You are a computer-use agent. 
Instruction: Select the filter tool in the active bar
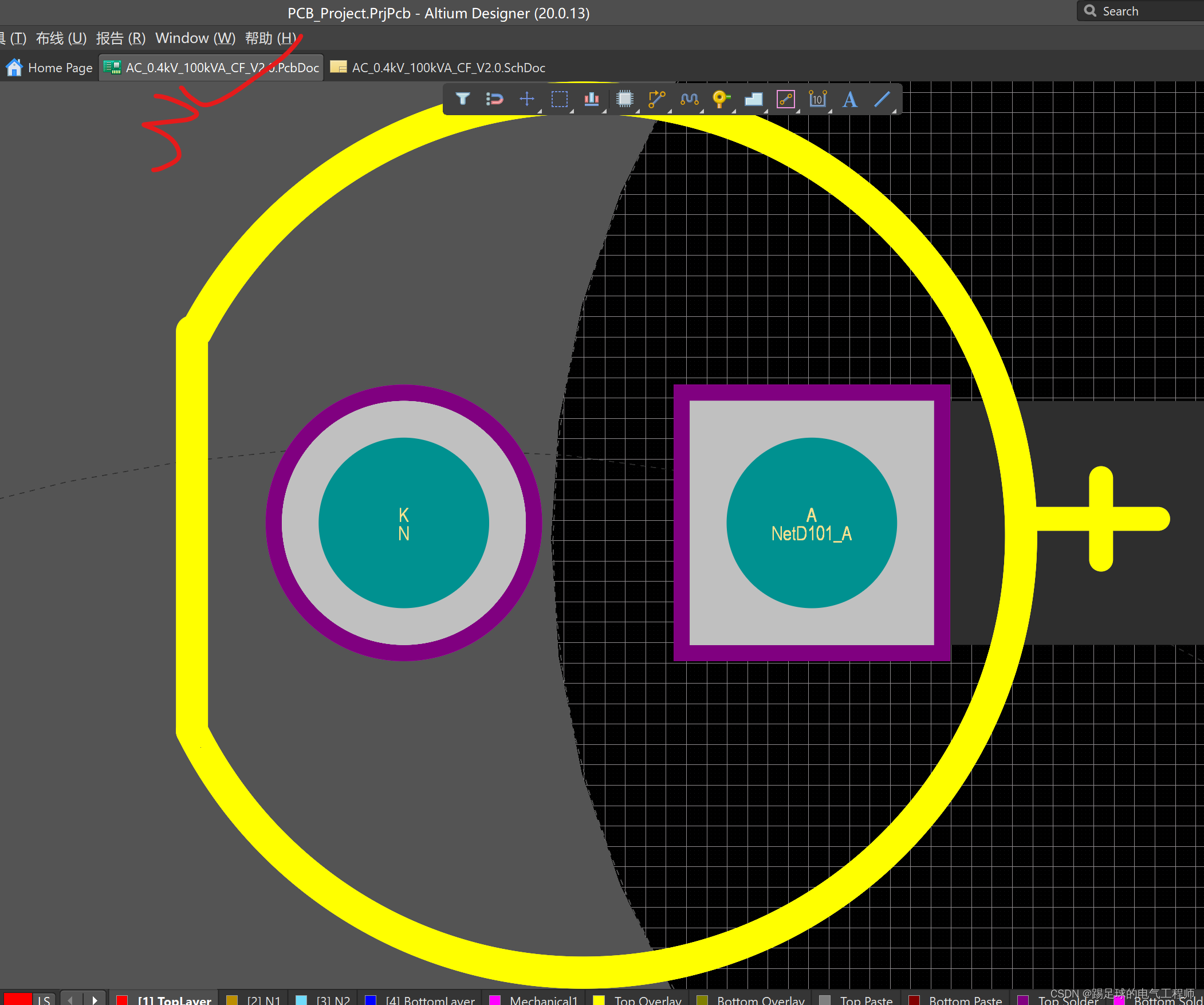tap(463, 99)
